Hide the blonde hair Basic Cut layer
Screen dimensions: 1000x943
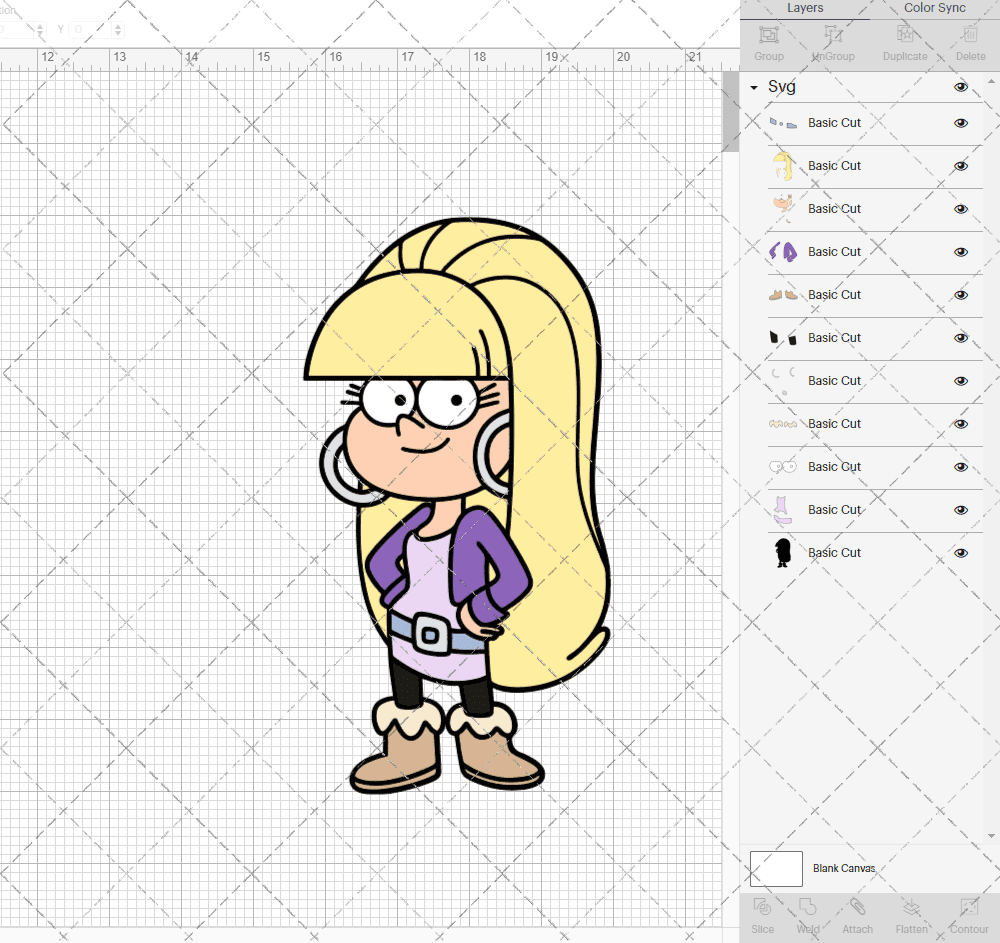tap(961, 165)
